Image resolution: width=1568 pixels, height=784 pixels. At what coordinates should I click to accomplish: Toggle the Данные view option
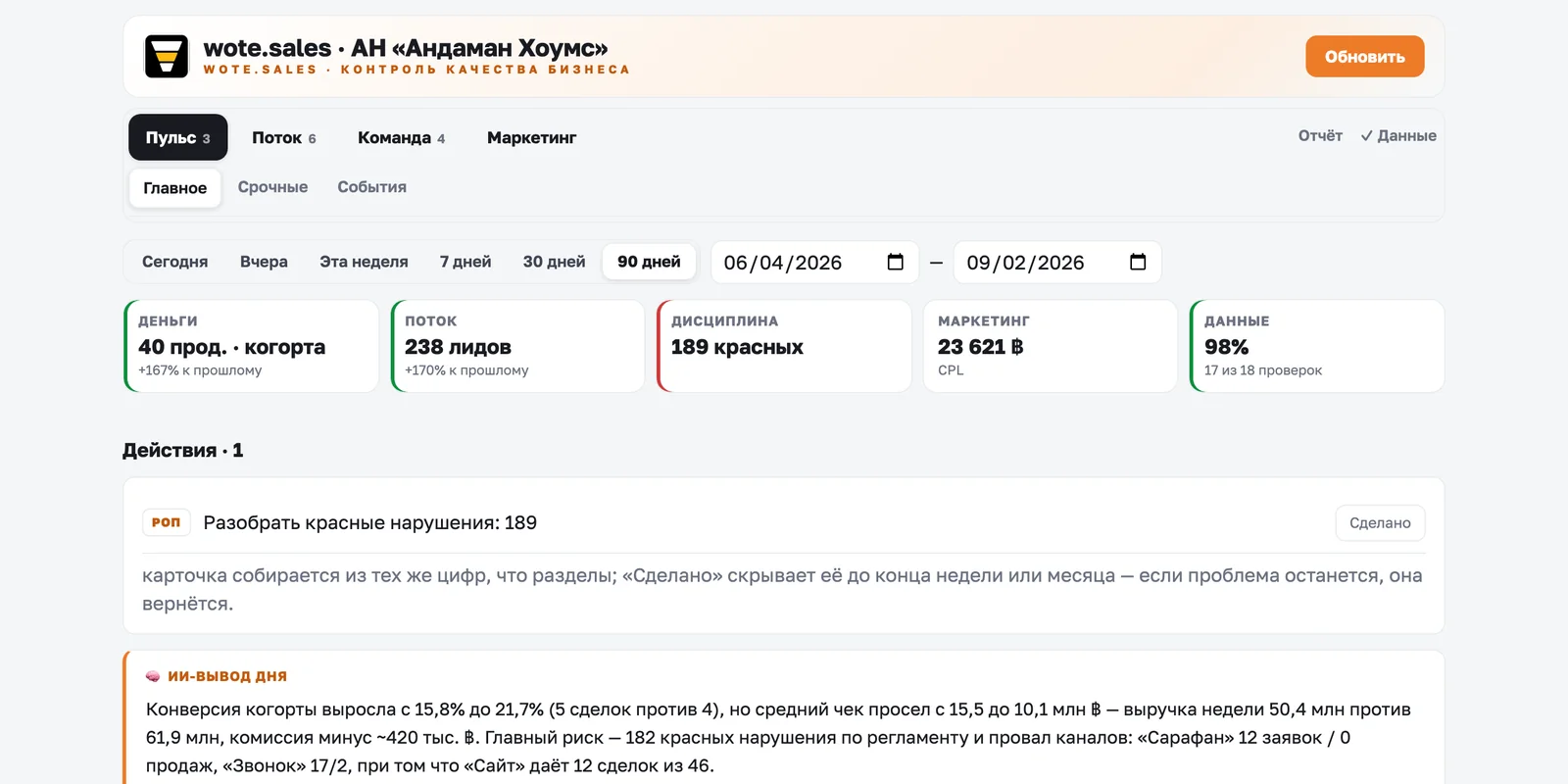pyautogui.click(x=1398, y=135)
